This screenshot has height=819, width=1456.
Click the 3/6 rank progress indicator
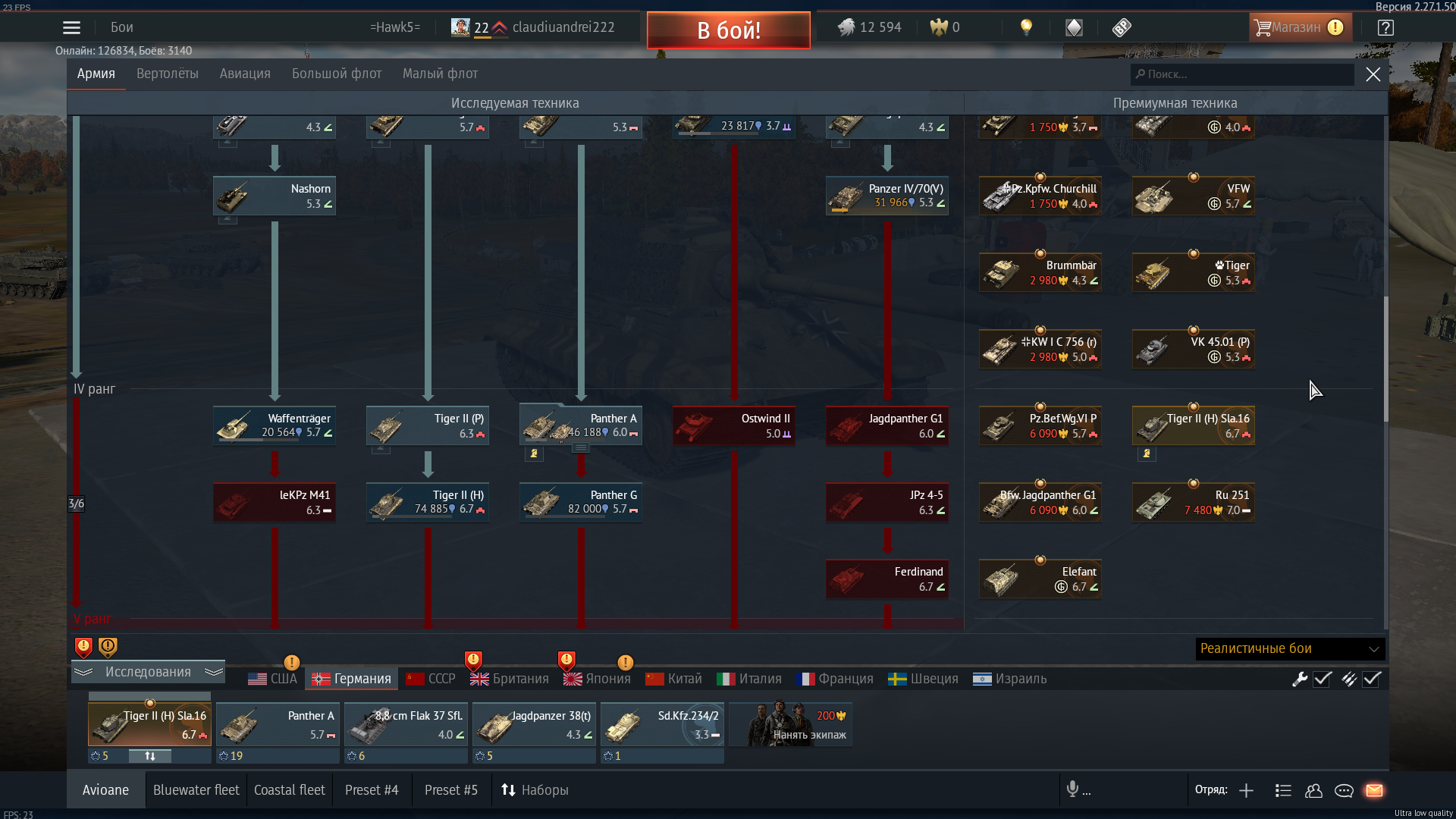pos(76,504)
